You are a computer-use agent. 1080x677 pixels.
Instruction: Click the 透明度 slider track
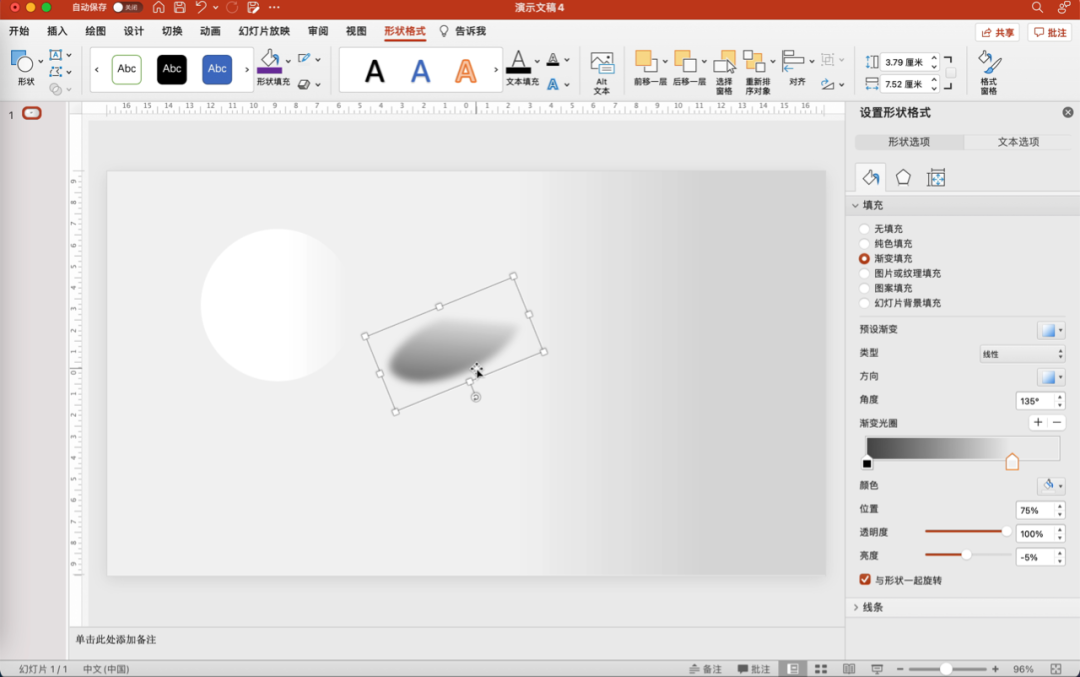(968, 532)
